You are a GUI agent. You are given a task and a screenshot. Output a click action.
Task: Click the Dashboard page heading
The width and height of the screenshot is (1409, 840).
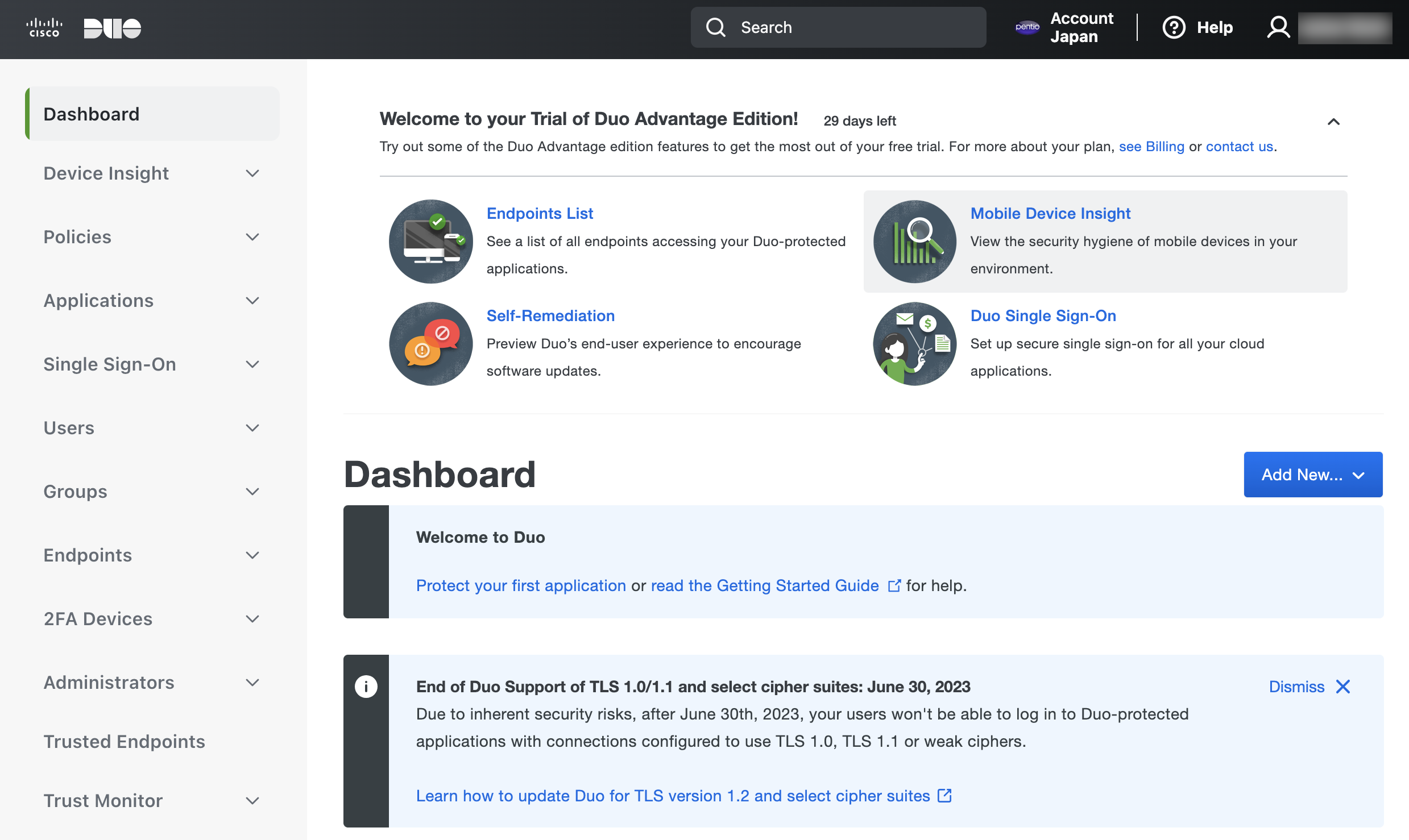[x=440, y=475]
